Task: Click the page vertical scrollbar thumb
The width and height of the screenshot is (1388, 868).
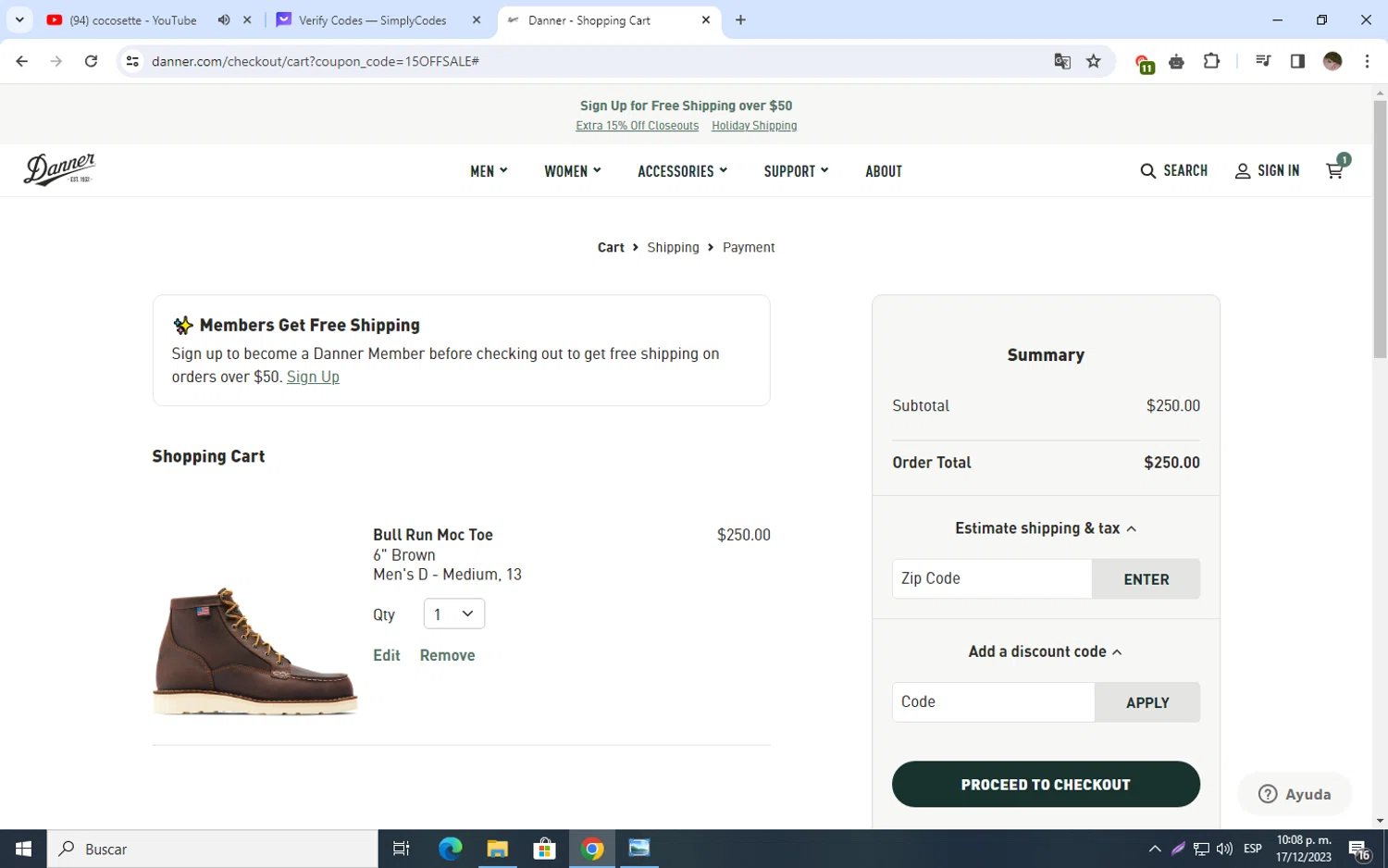Action: pos(1380,229)
